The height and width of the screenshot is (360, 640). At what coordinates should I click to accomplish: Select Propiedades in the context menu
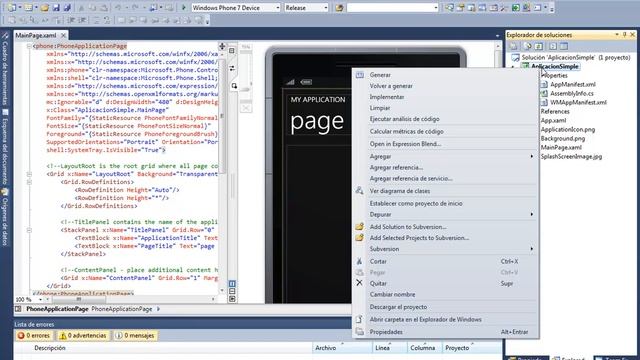pos(446,332)
